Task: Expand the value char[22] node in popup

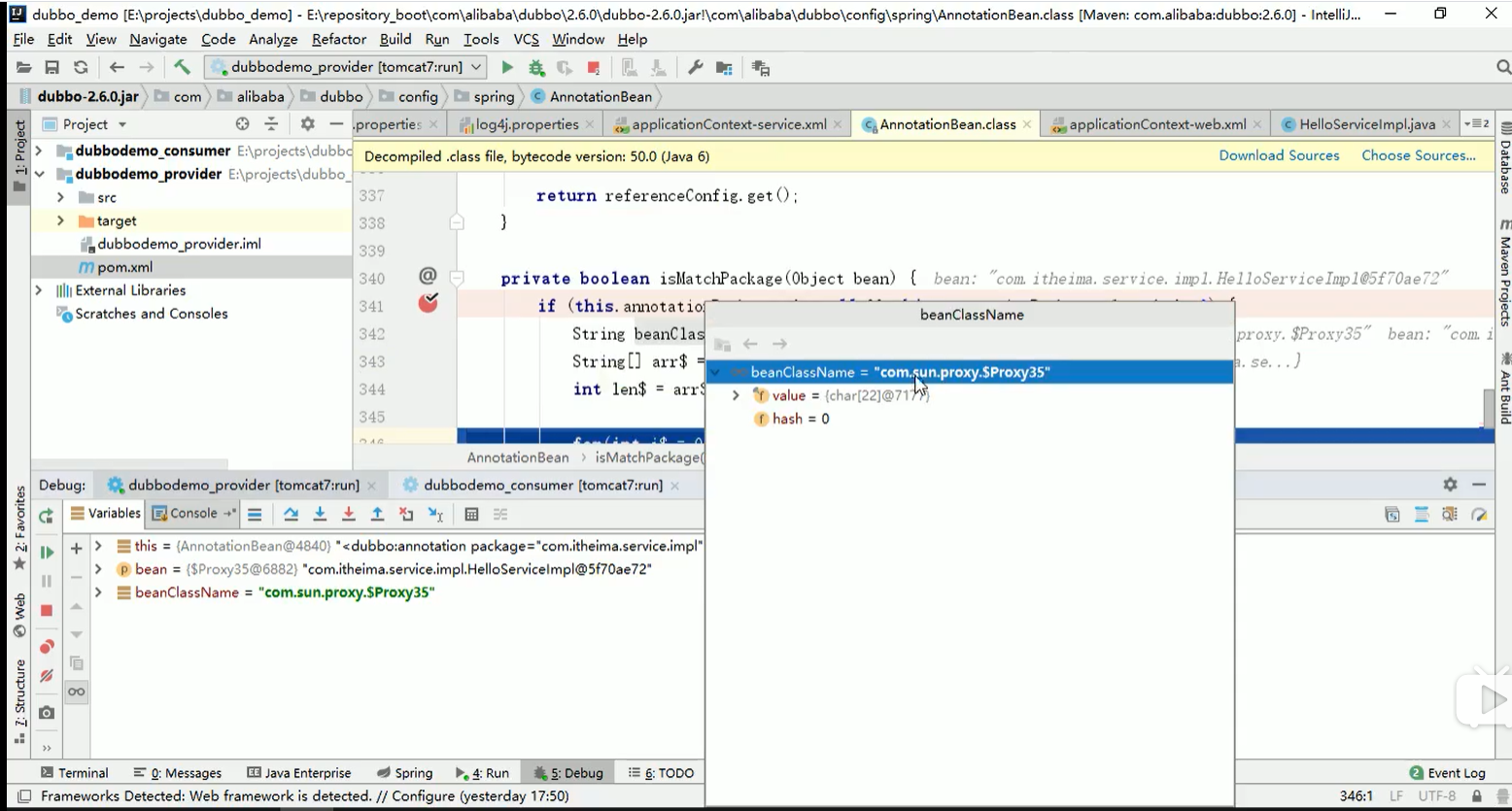Action: (x=736, y=395)
